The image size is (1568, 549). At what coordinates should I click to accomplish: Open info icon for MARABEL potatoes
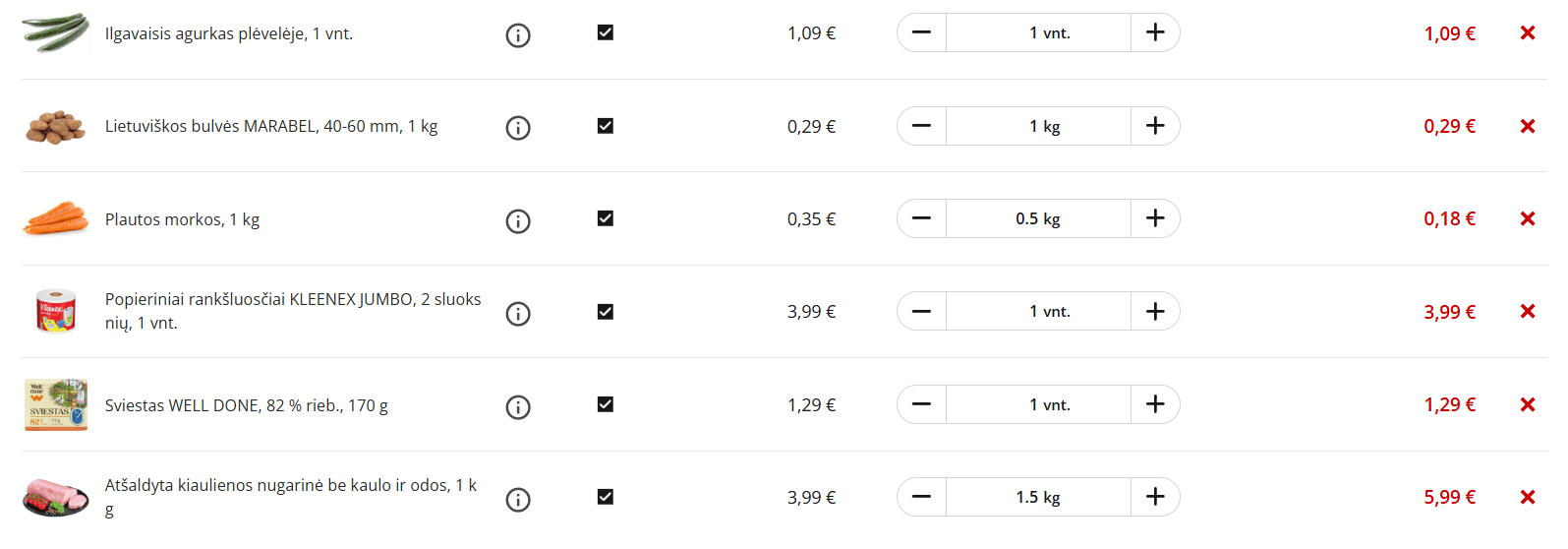coord(518,128)
